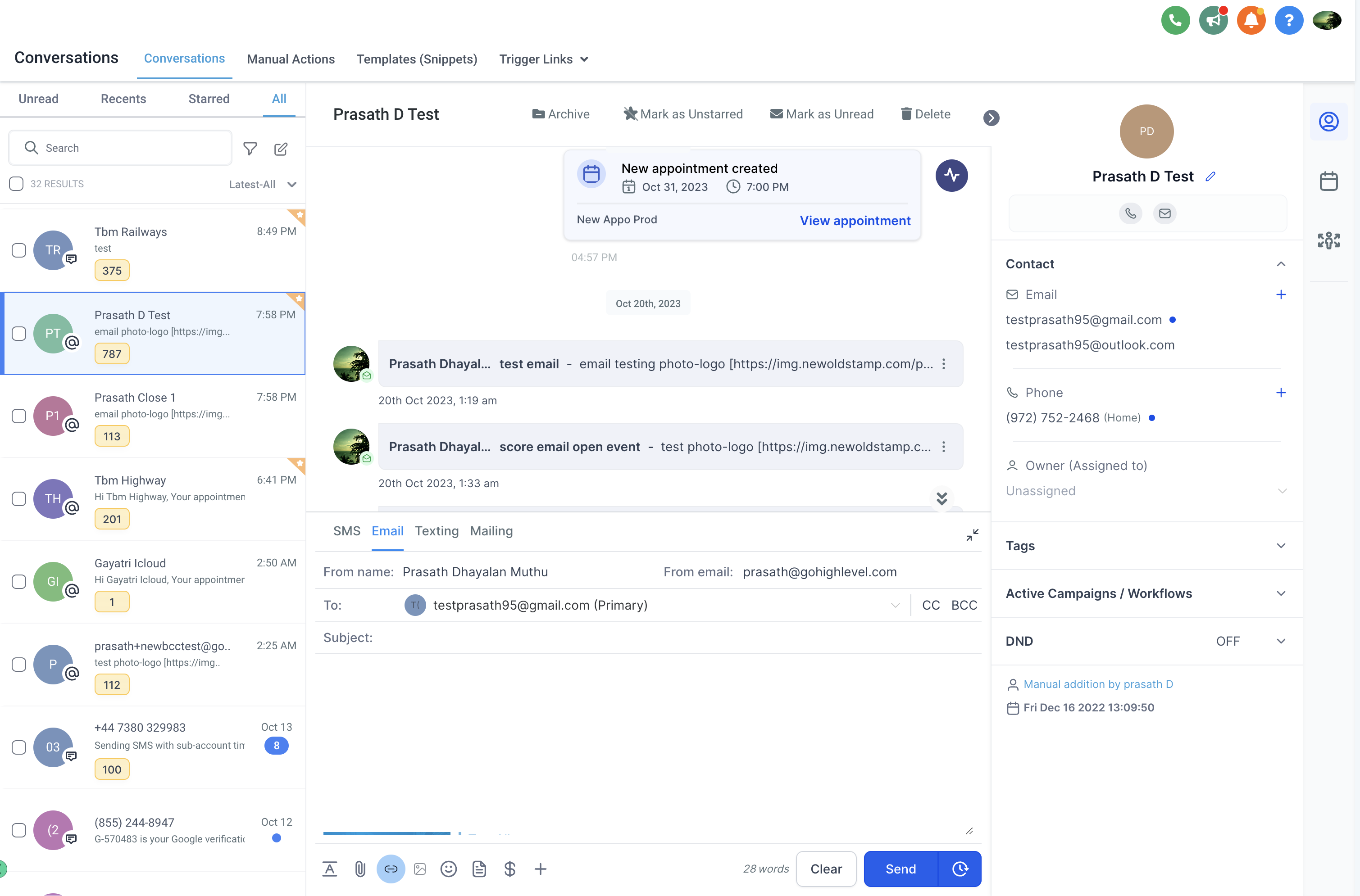Open the user profile avatar menu

pyautogui.click(x=1326, y=21)
